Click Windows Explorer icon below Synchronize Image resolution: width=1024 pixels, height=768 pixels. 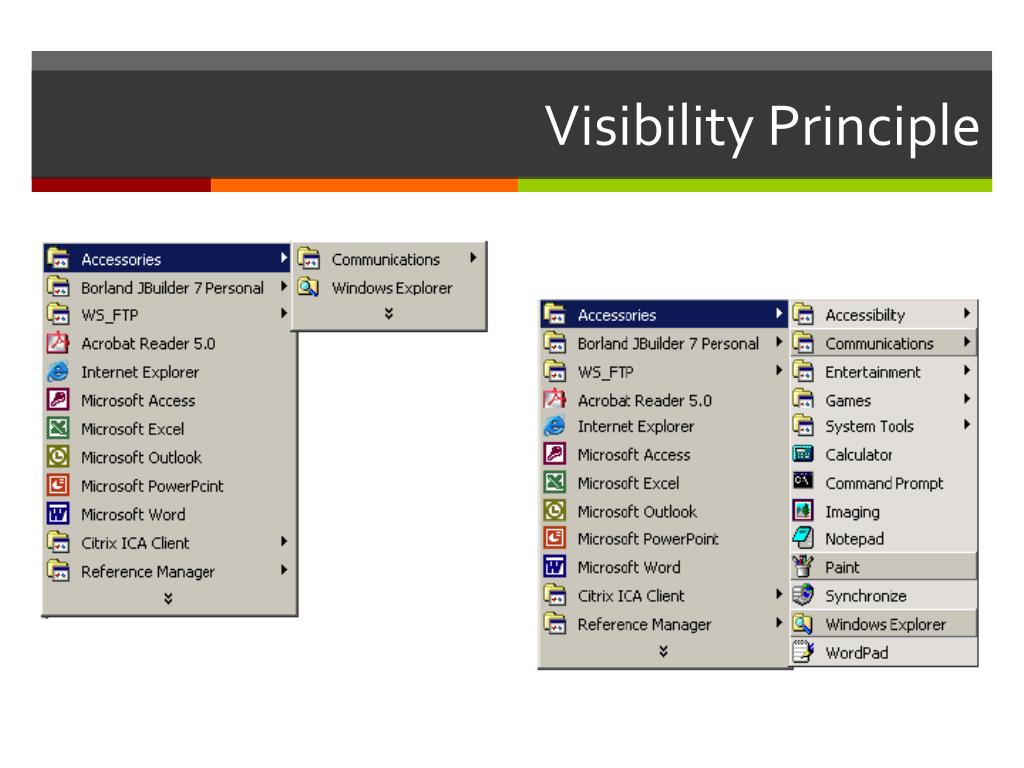click(x=803, y=624)
